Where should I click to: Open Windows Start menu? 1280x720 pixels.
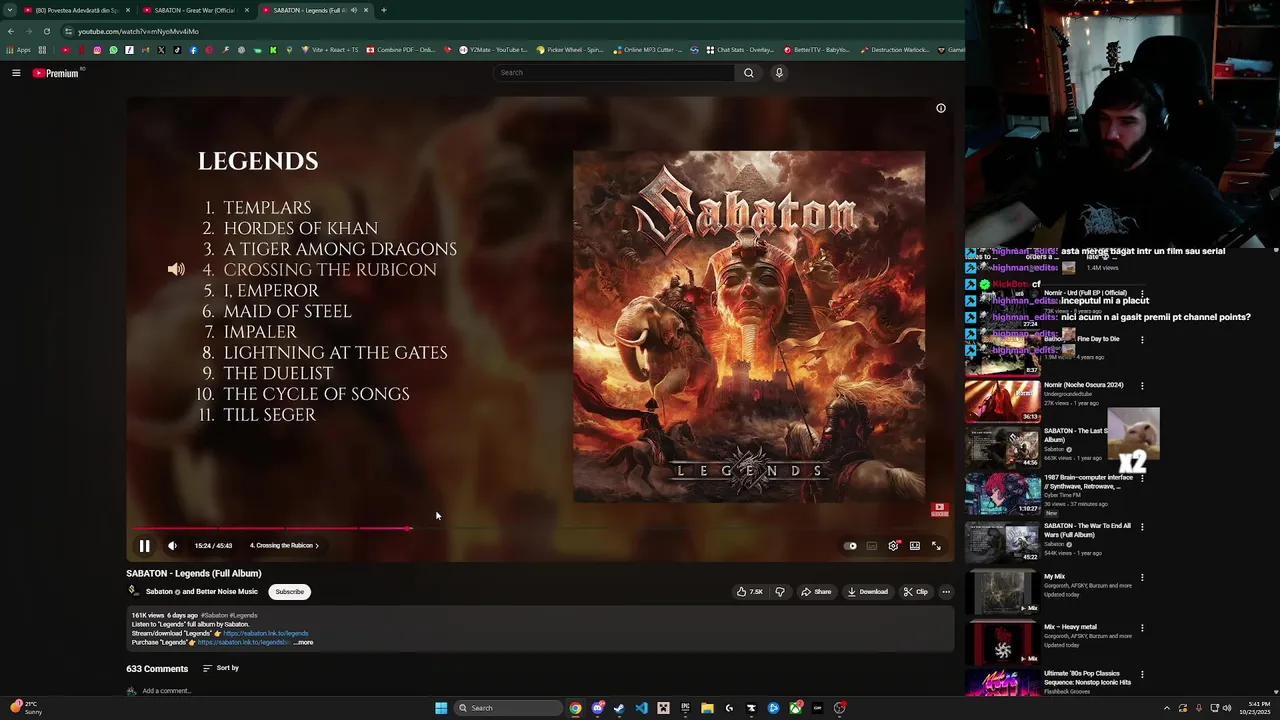pyautogui.click(x=441, y=708)
